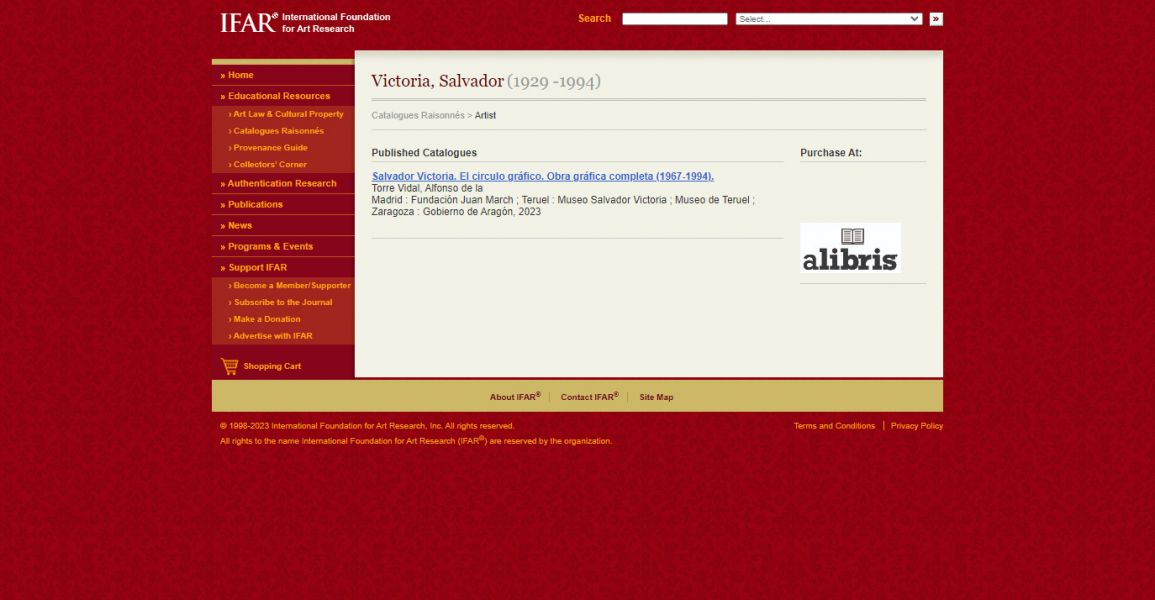
Task: Open the Shopping Cart icon
Action: (x=230, y=366)
